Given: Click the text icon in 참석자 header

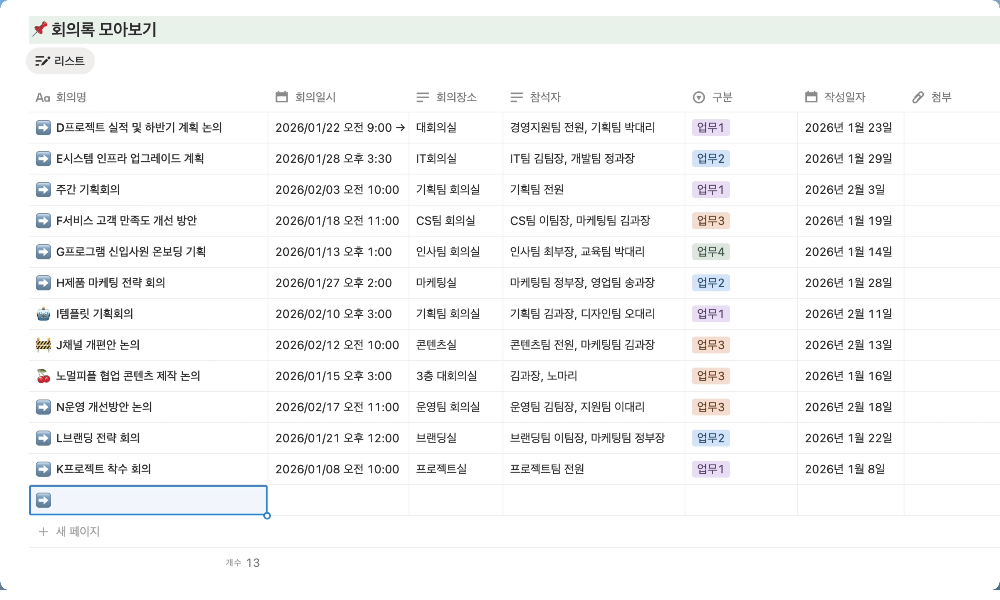Looking at the screenshot, I should pos(516,97).
